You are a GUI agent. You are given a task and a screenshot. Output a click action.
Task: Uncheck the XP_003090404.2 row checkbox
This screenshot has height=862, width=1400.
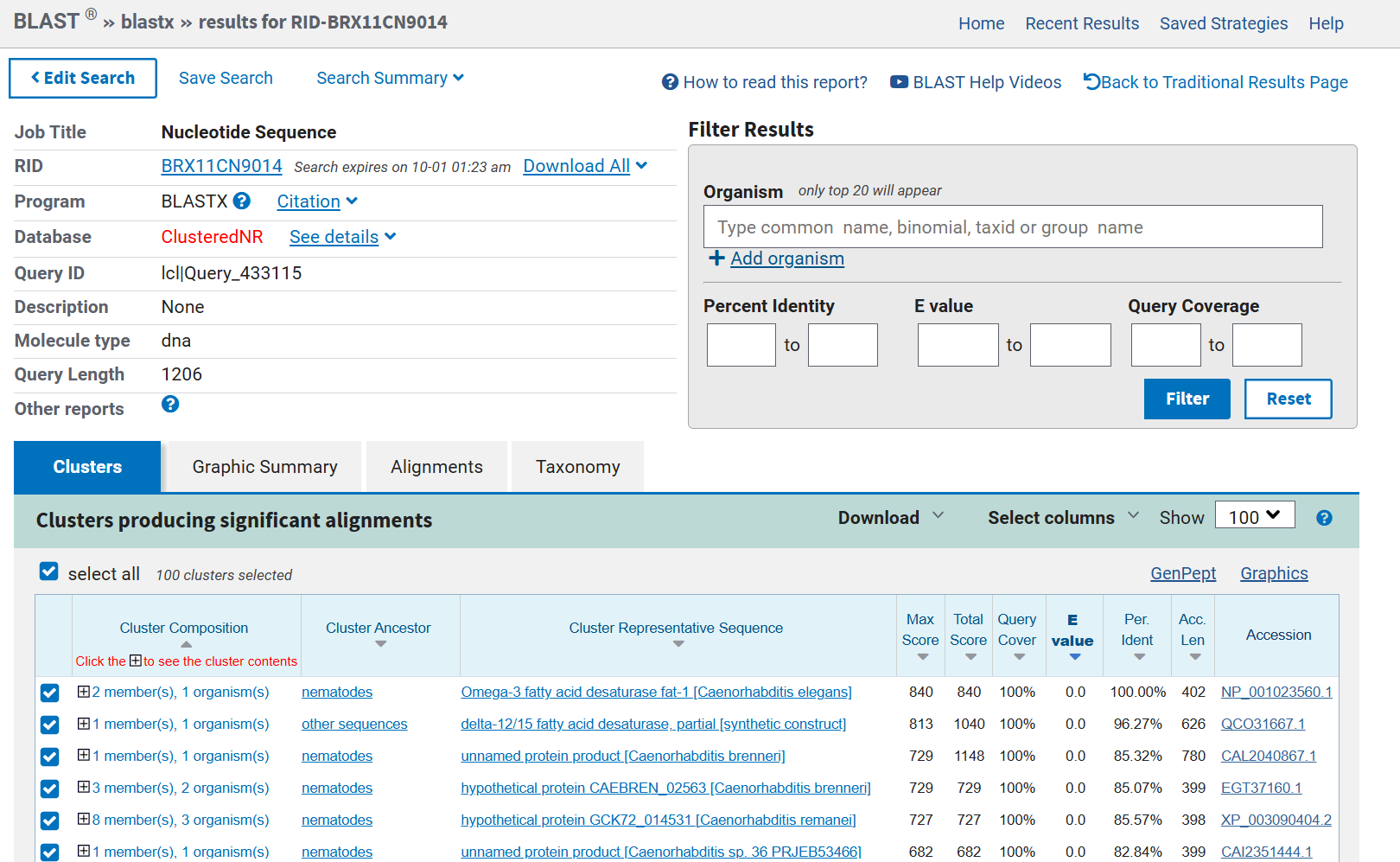pos(49,820)
